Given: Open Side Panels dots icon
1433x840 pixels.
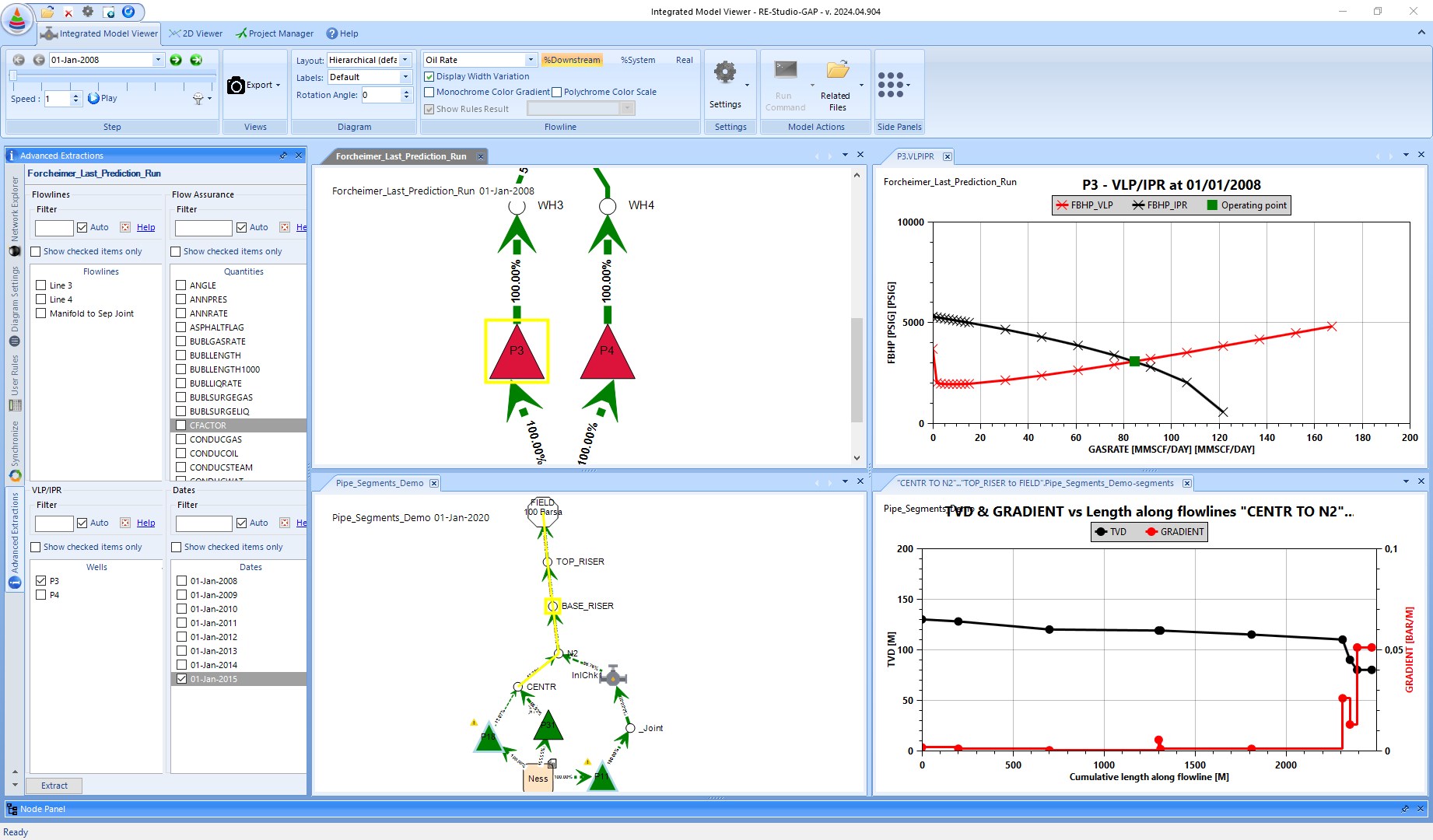Looking at the screenshot, I should 891,85.
